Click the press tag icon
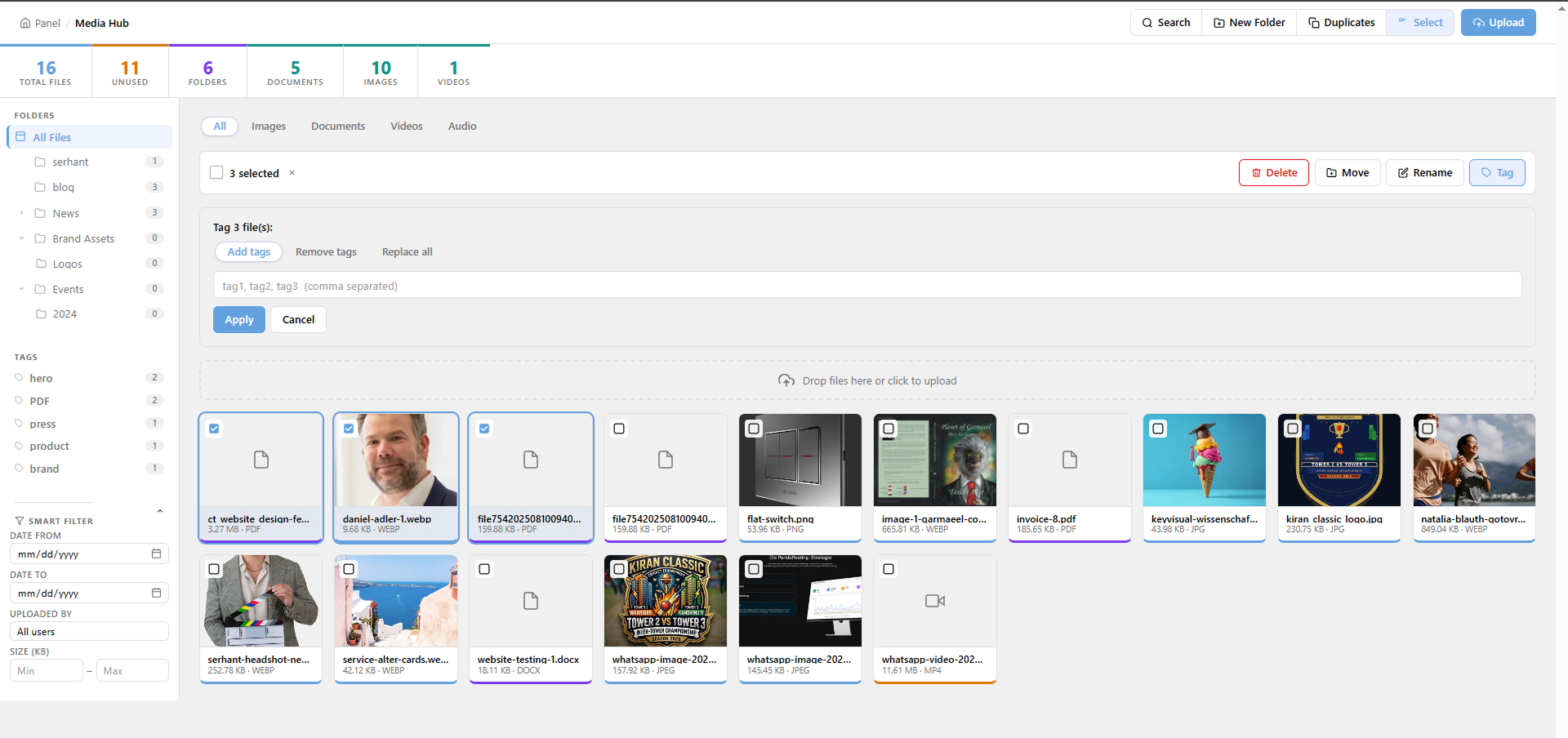 point(19,424)
